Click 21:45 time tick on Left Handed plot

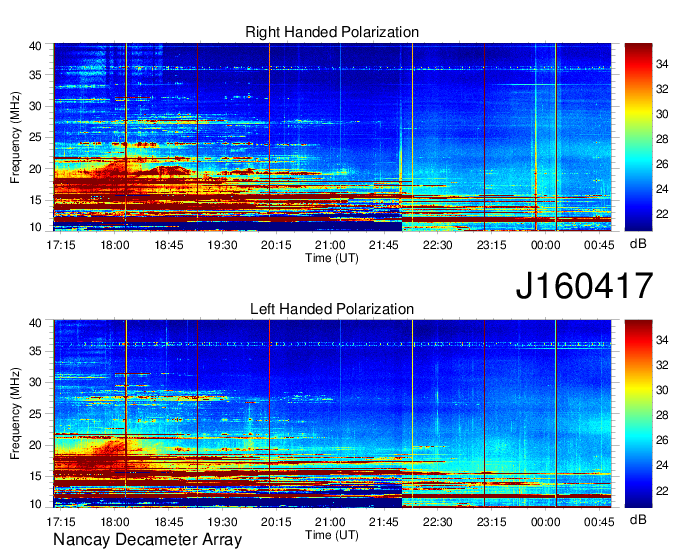click(384, 522)
